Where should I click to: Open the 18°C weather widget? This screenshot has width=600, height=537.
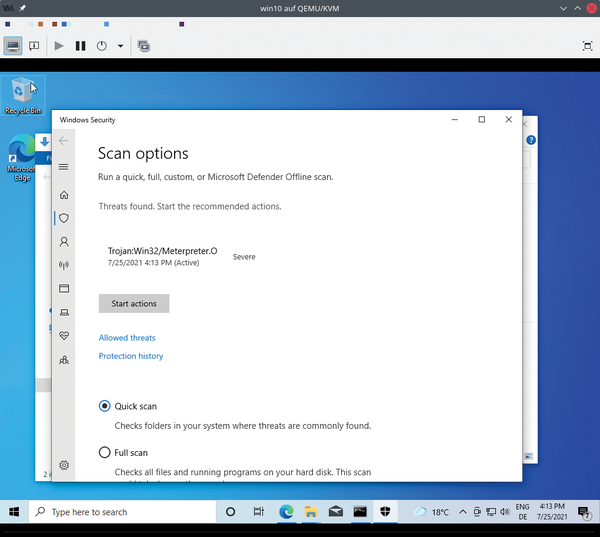pyautogui.click(x=432, y=512)
